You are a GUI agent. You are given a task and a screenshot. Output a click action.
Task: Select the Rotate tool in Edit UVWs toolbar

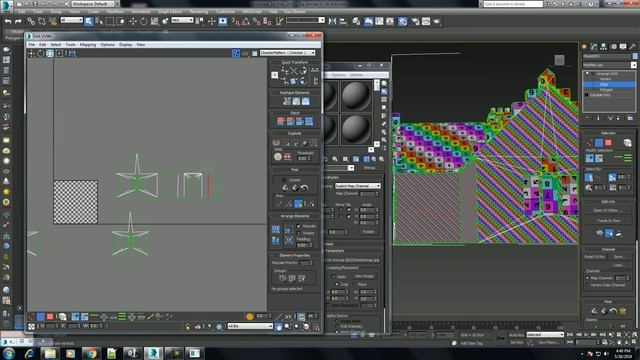click(x=40, y=53)
